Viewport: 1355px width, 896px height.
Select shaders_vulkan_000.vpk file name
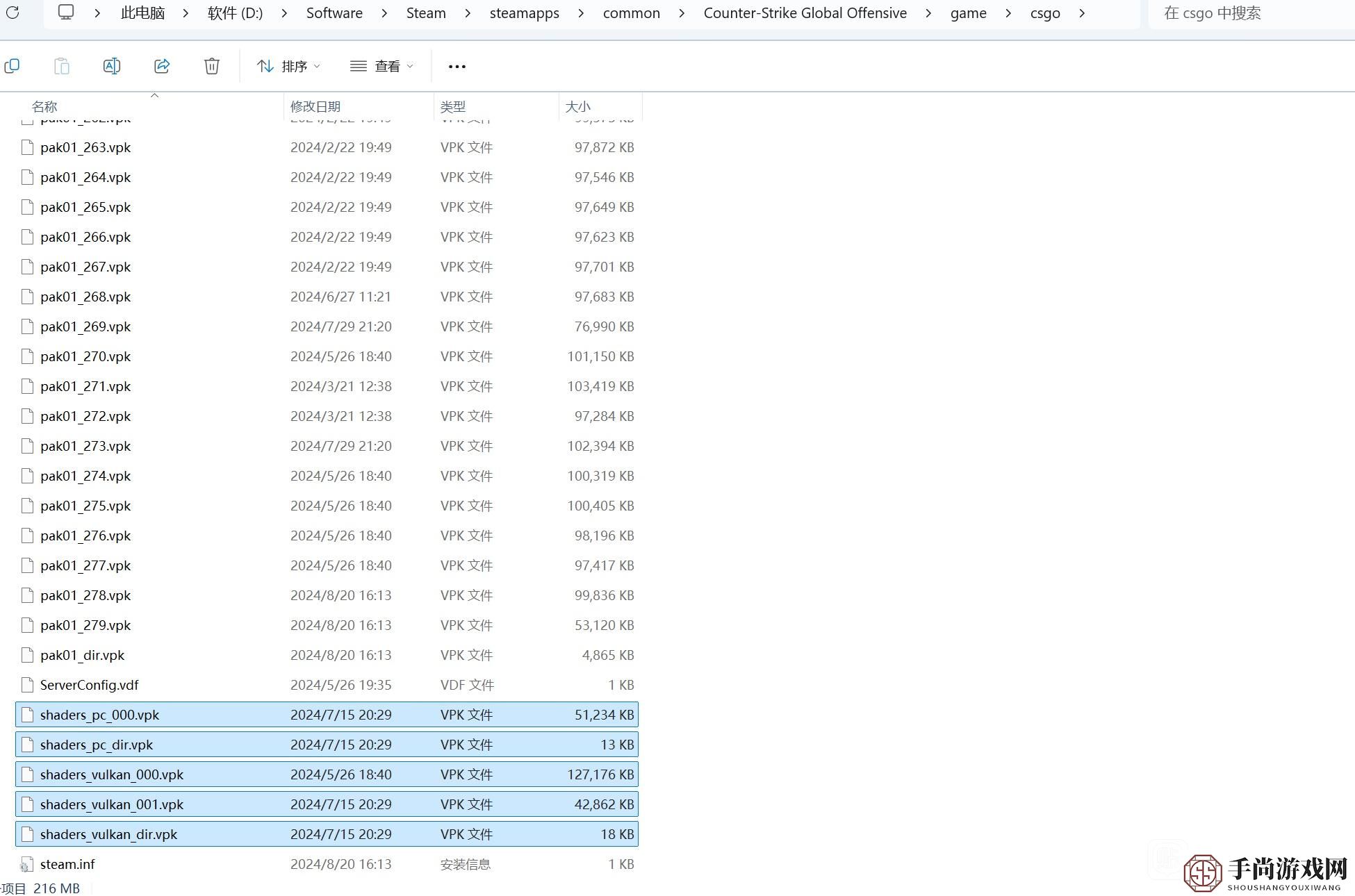[x=112, y=774]
